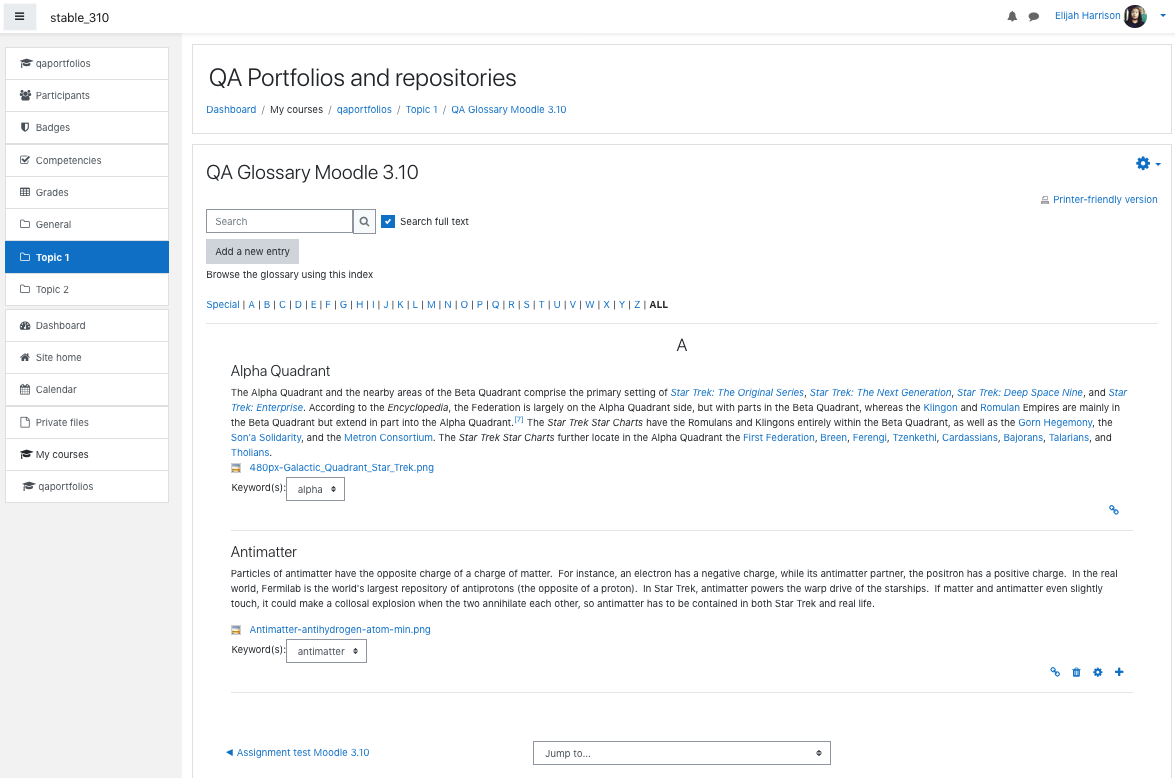Edit the Antimatter entry via gear icon
Image resolution: width=1175 pixels, height=778 pixels.
(1097, 672)
